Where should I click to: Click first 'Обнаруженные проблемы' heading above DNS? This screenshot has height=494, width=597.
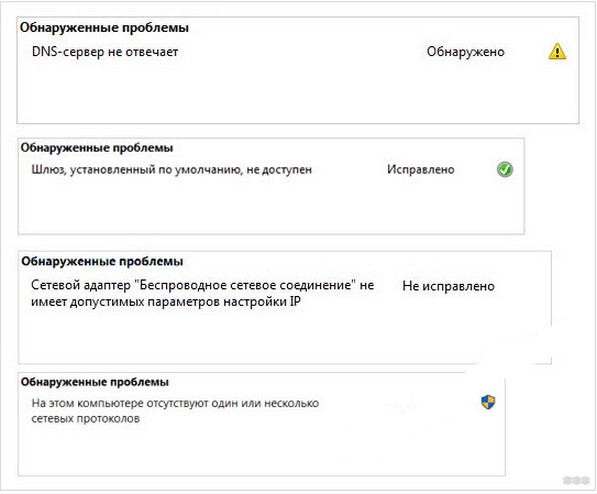click(104, 28)
